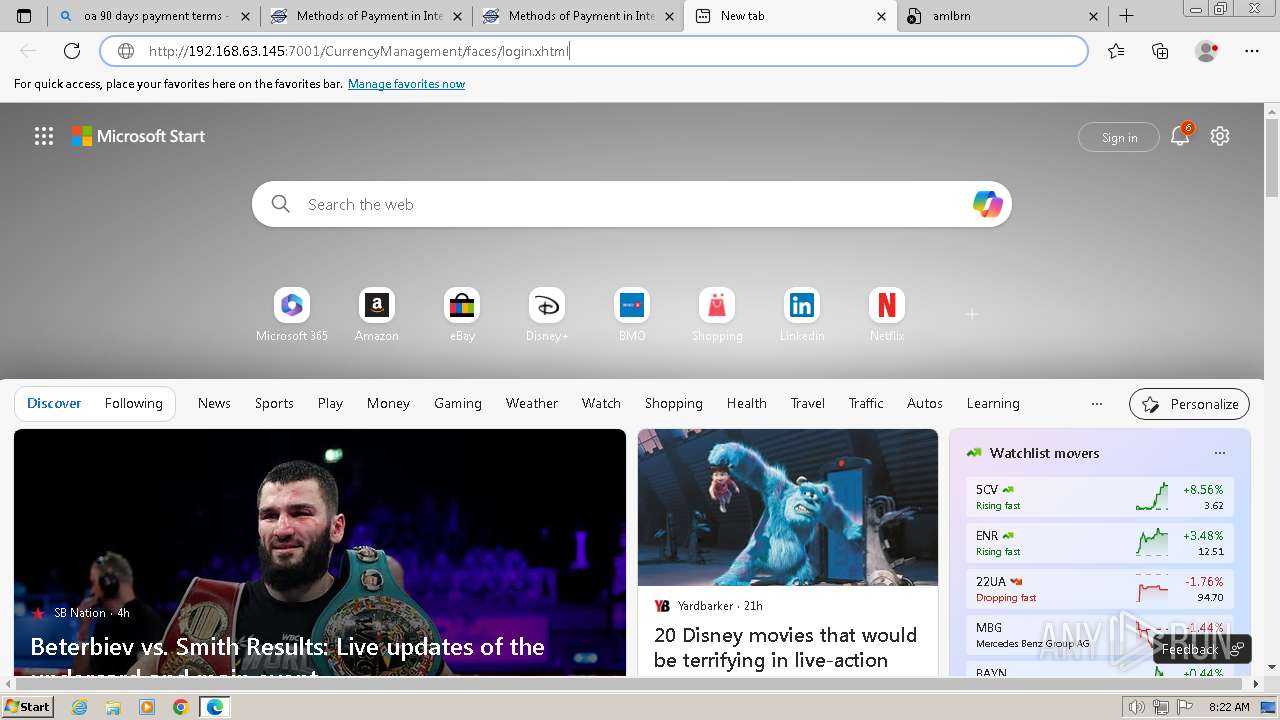Close the amlbrn tab
The height and width of the screenshot is (720, 1280).
(1093, 16)
